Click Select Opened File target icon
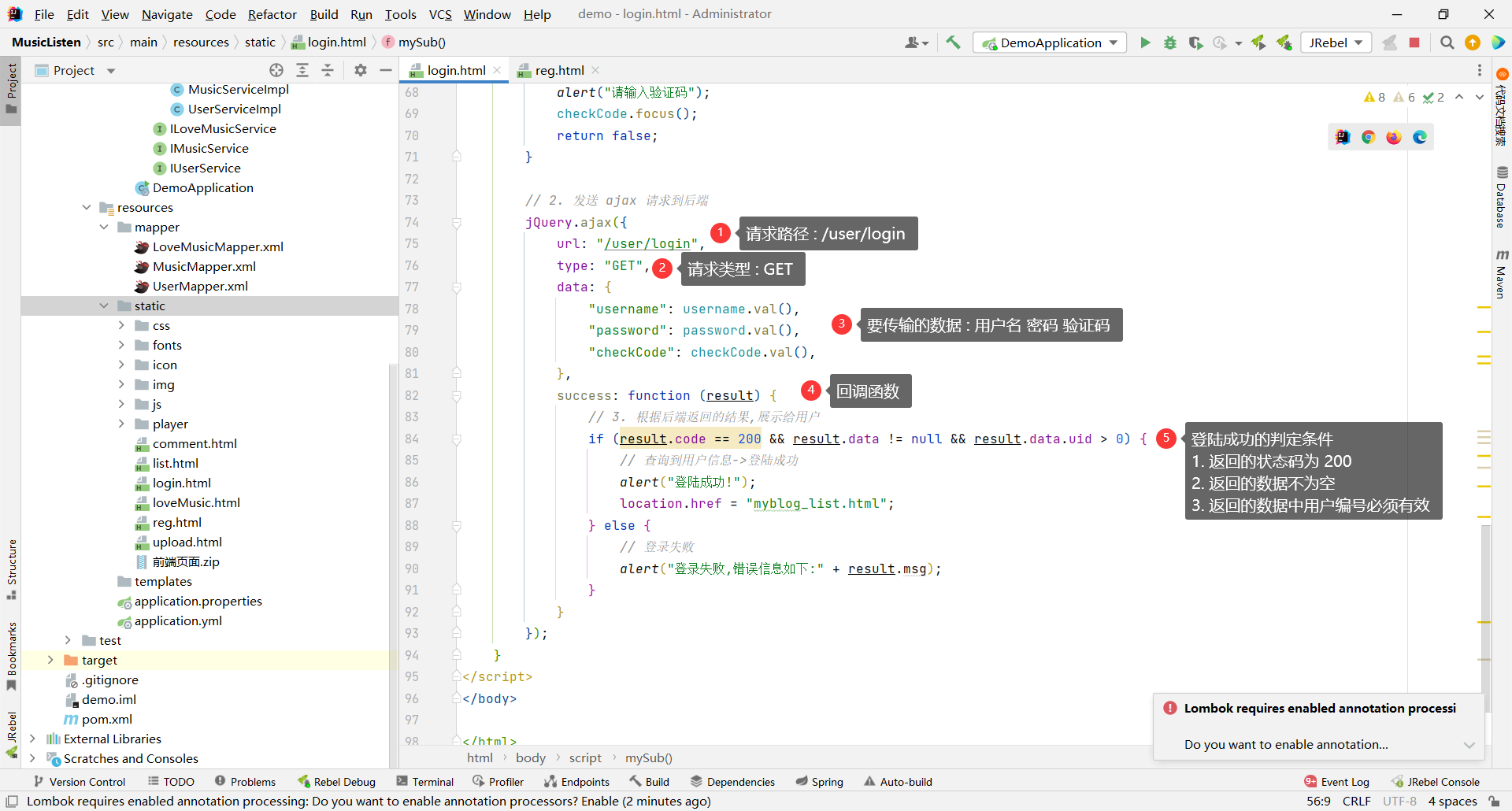This screenshot has height=811, width=1512. pos(276,70)
